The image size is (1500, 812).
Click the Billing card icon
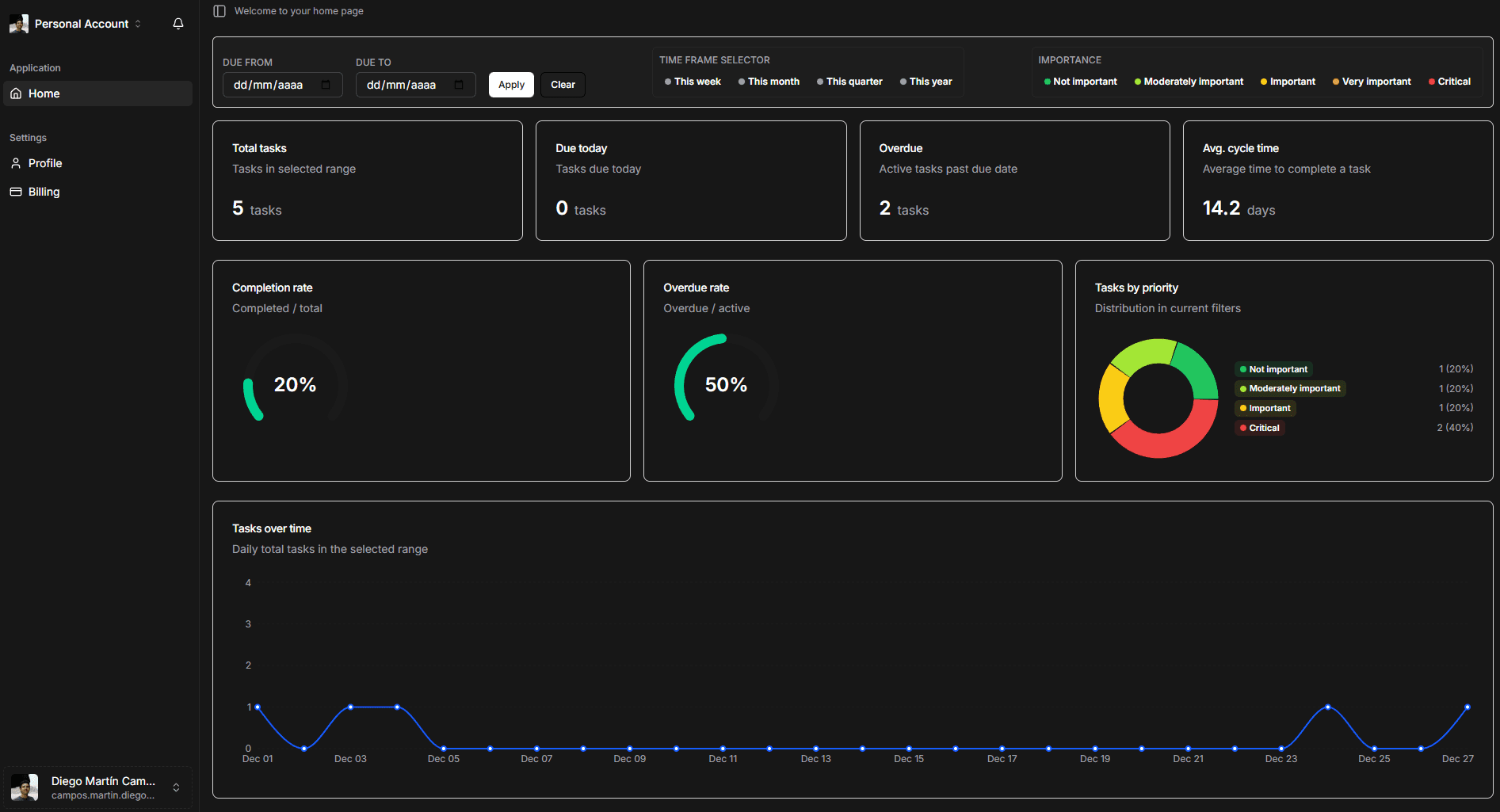coord(16,192)
